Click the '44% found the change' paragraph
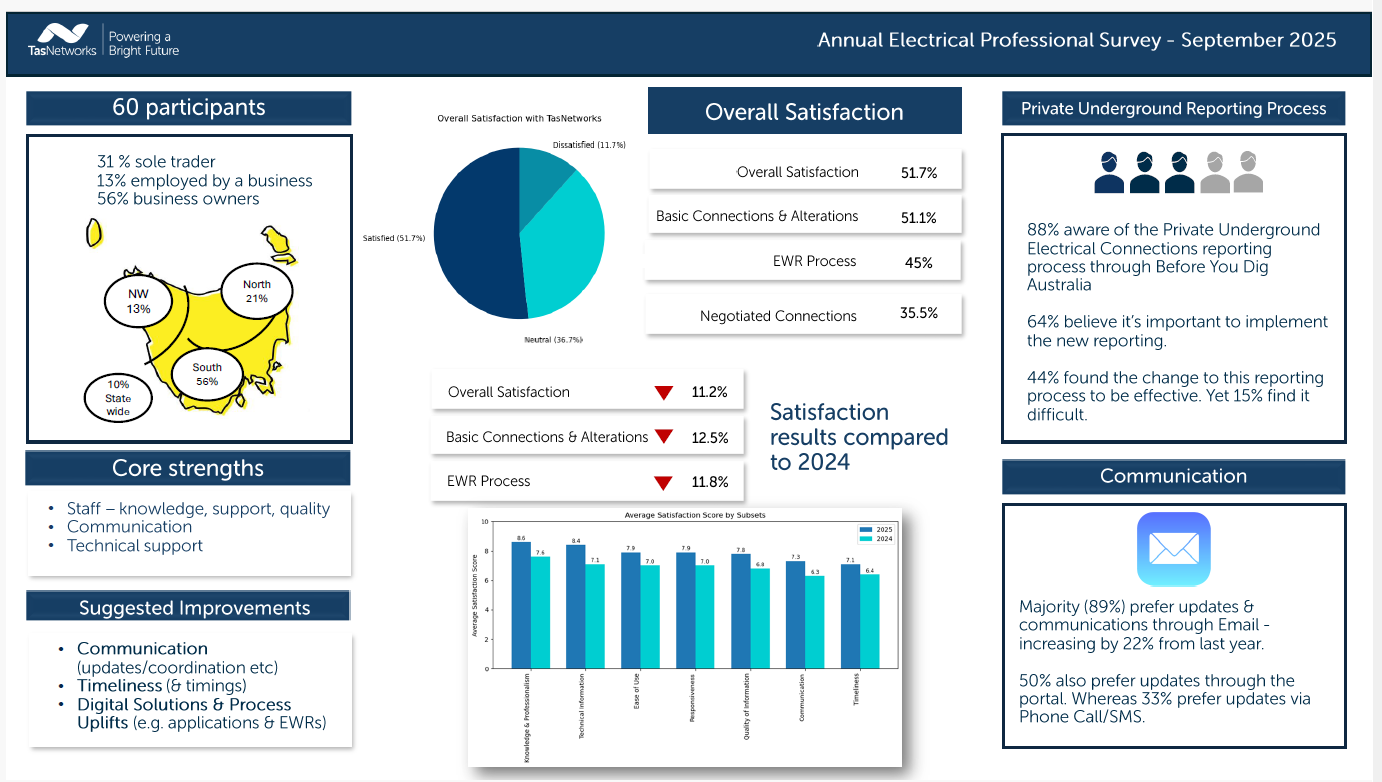 coord(1175,396)
